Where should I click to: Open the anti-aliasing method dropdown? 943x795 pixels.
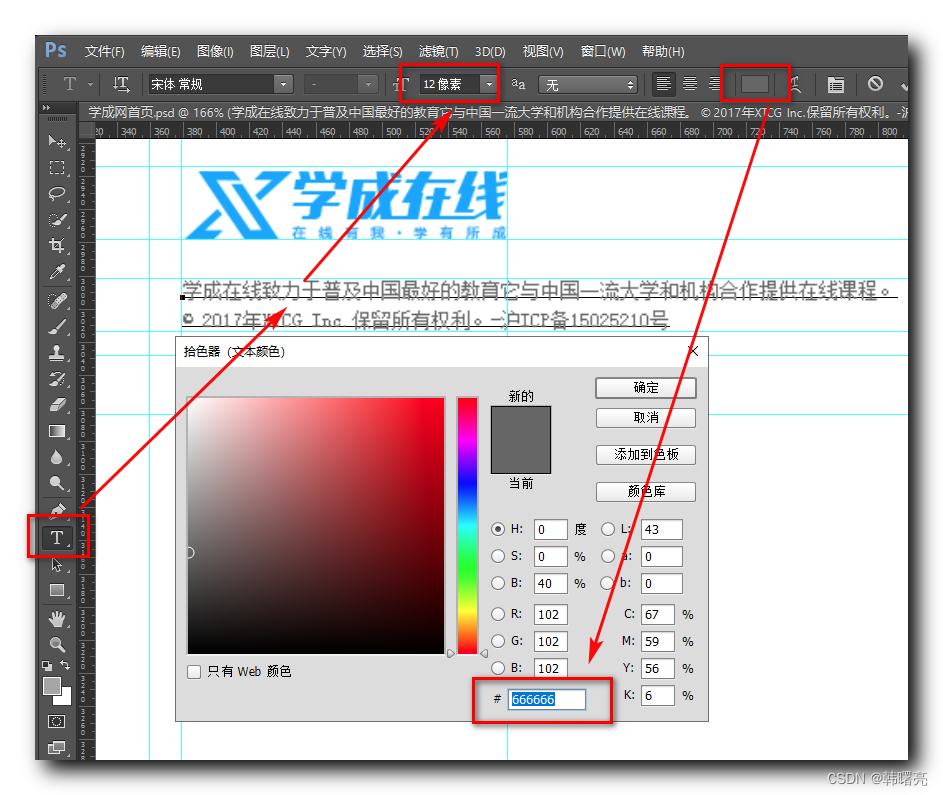pos(587,85)
